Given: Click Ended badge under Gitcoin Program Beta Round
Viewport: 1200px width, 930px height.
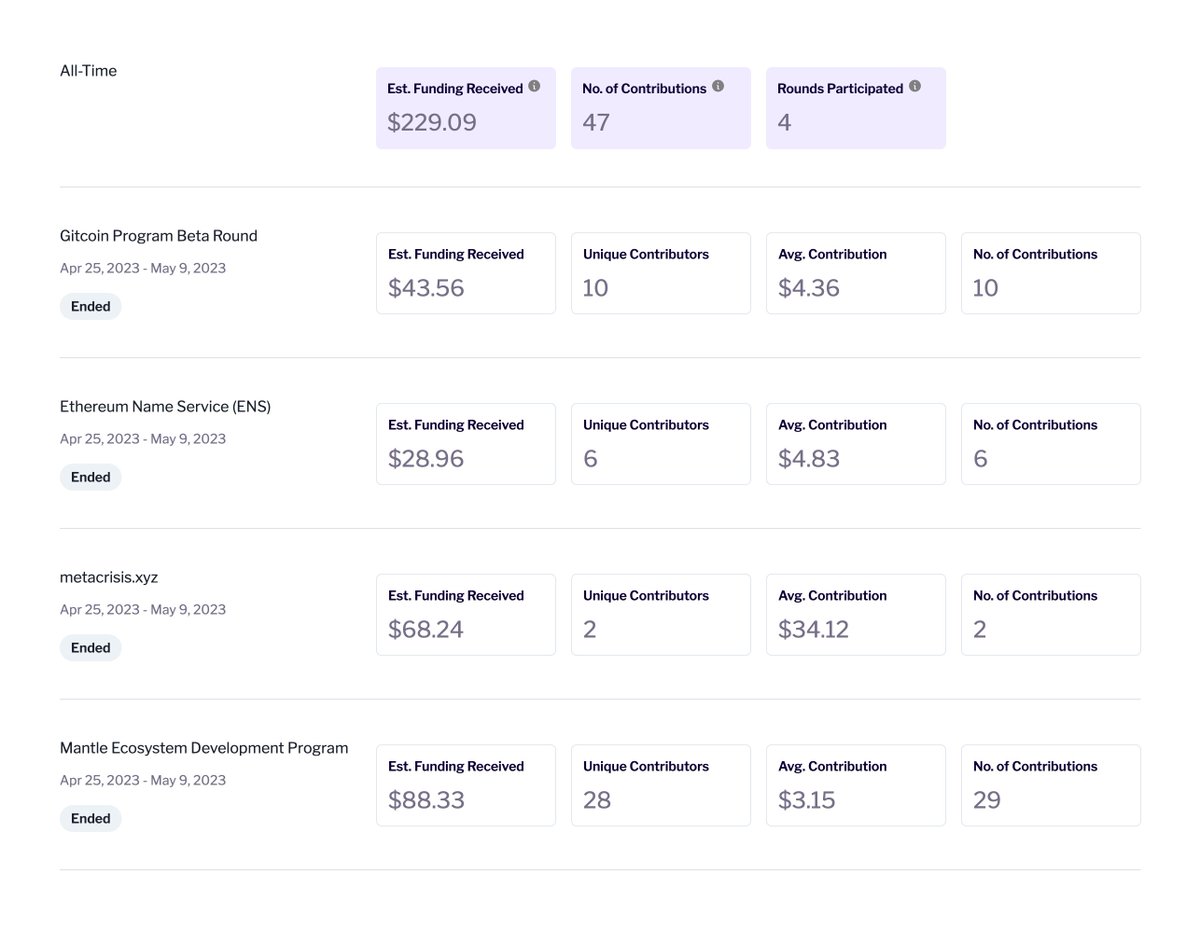Looking at the screenshot, I should tap(91, 307).
